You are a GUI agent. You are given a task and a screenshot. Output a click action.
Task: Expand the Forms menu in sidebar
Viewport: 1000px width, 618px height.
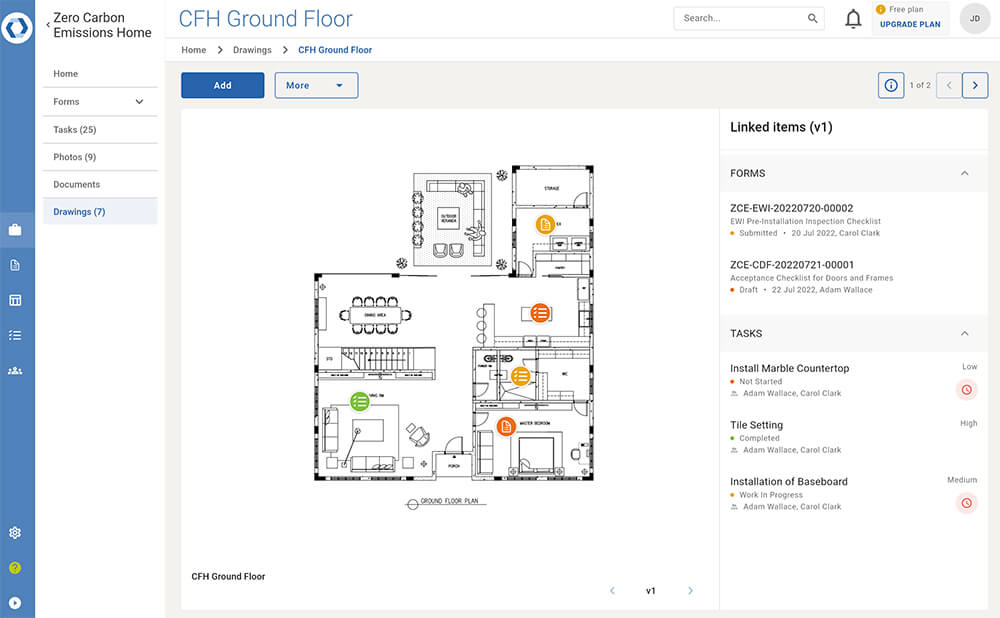click(139, 102)
